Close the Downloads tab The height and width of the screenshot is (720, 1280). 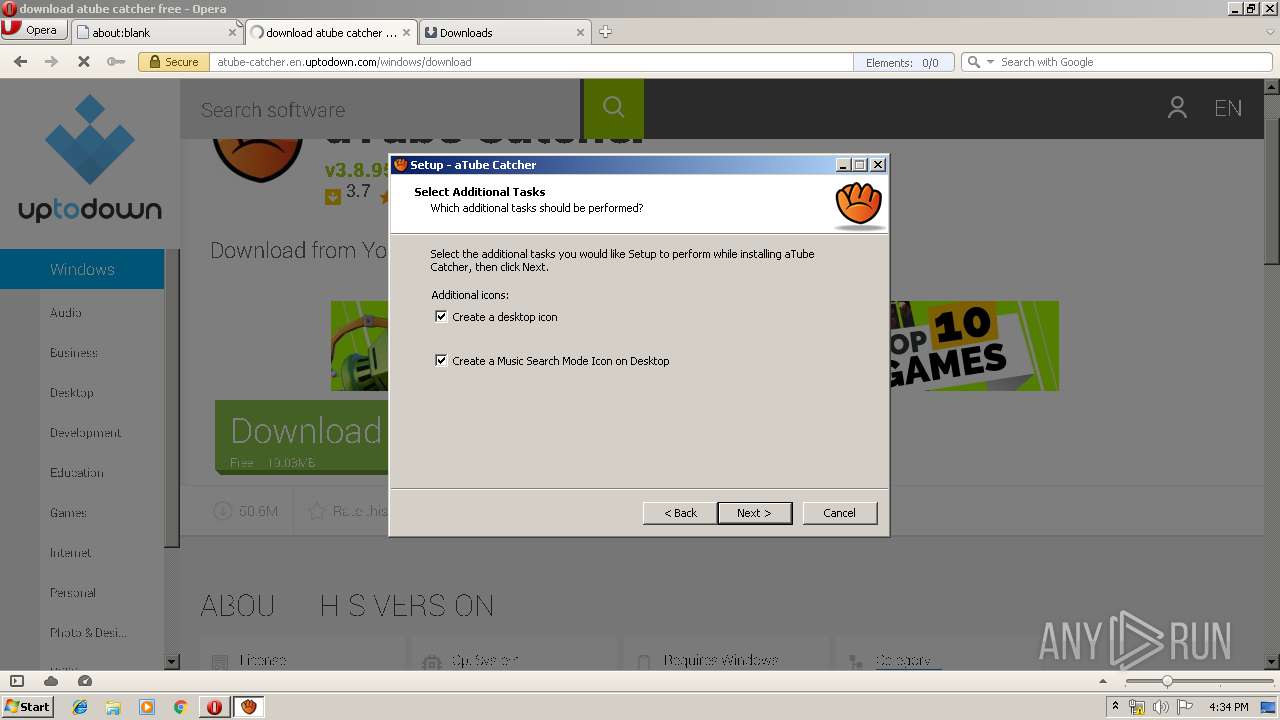coord(581,32)
